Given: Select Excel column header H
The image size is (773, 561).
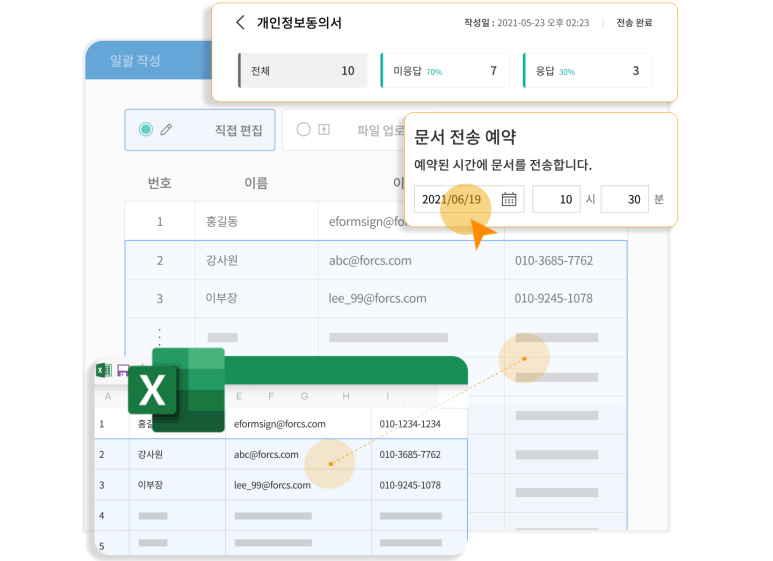Looking at the screenshot, I should pos(346,396).
